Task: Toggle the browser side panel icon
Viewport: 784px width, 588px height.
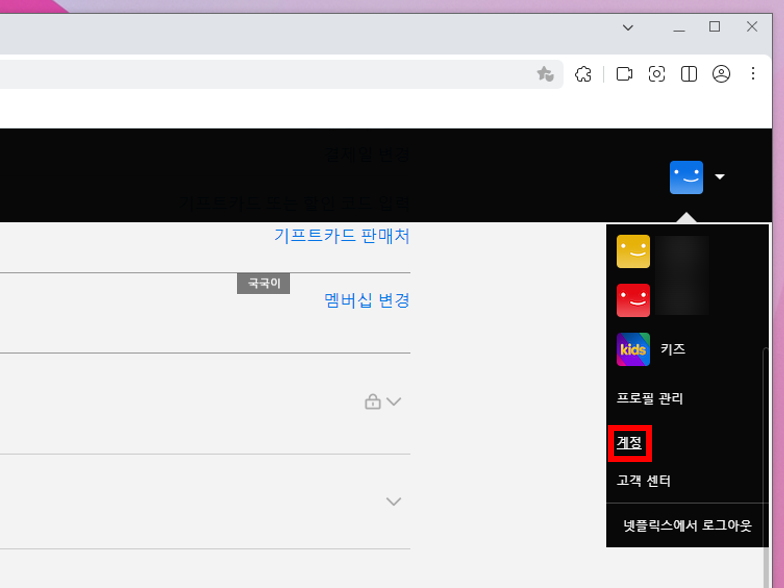Action: coord(689,74)
